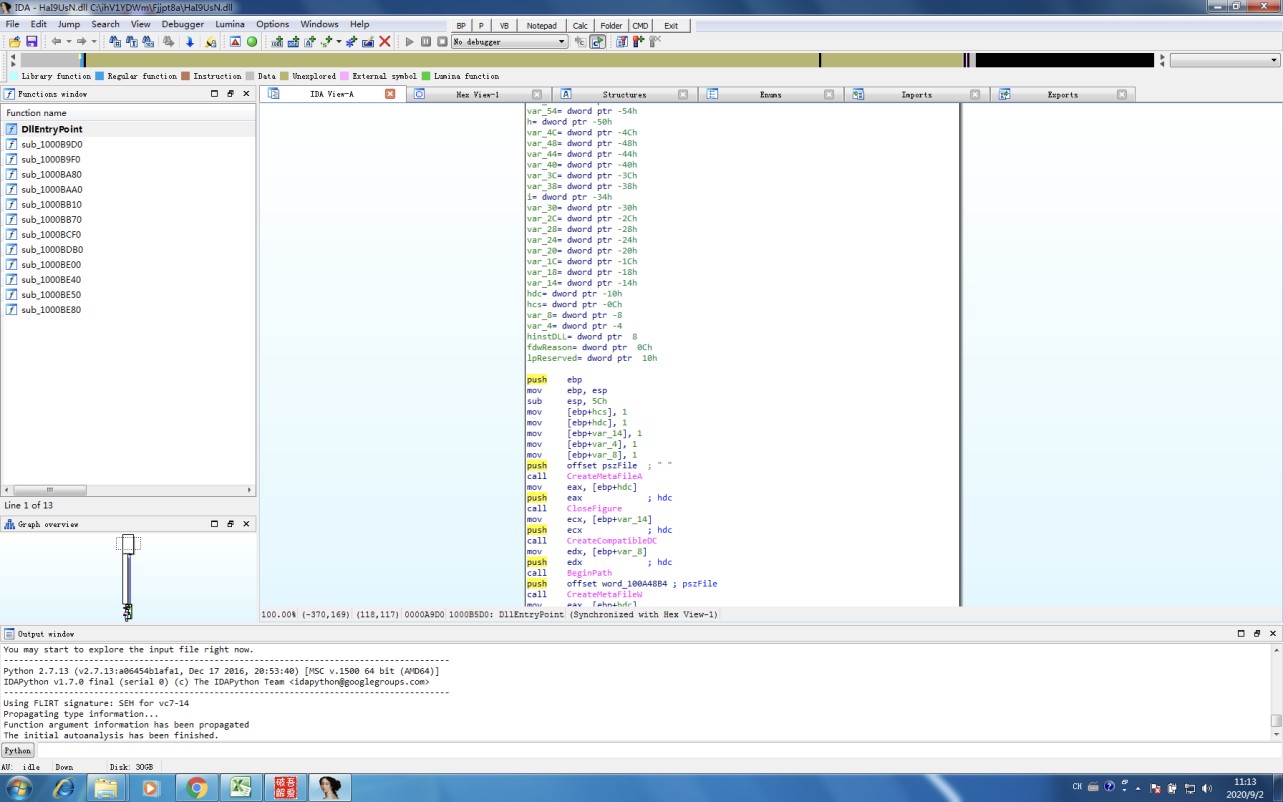Open the Debugger menu

tap(182, 24)
